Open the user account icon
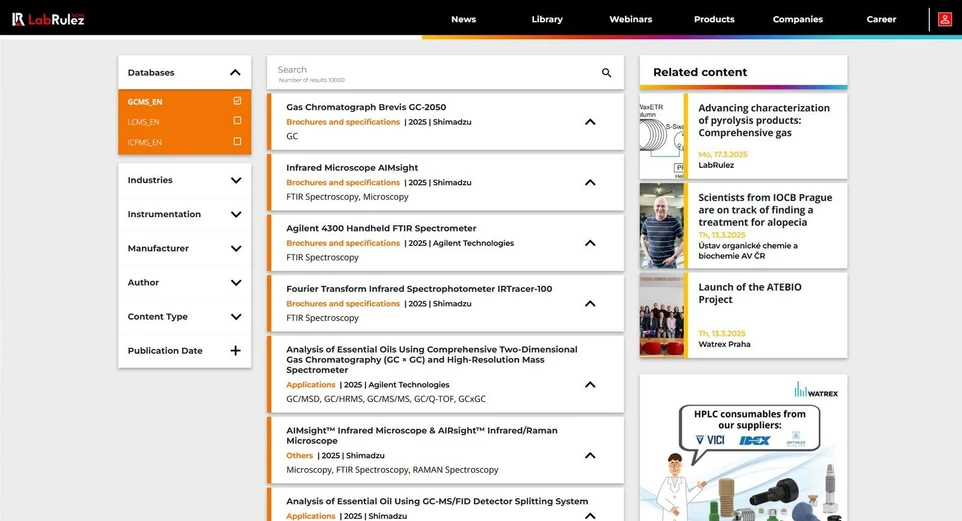962x521 pixels. click(945, 19)
